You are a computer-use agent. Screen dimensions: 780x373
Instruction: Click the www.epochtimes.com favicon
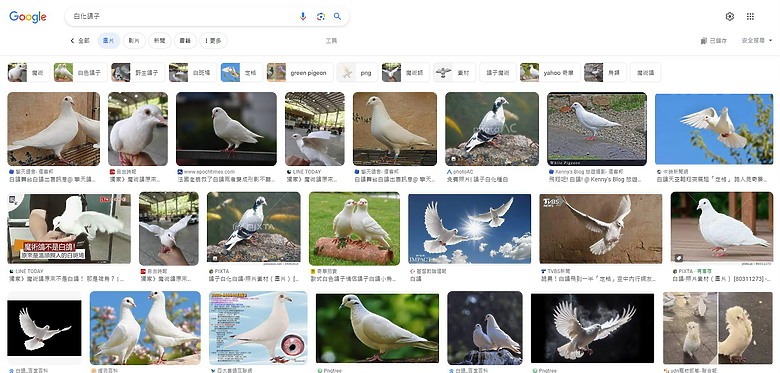click(x=180, y=172)
